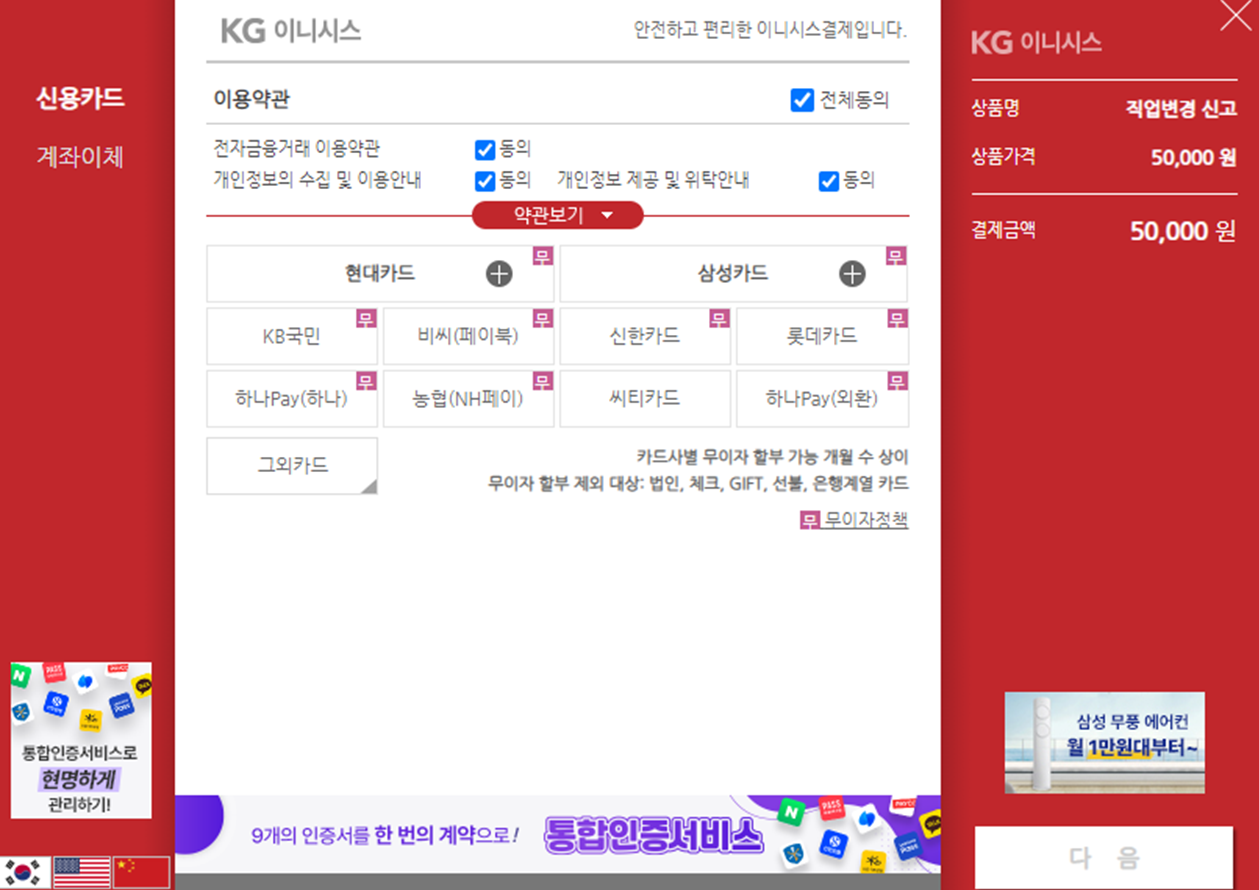Choose 비씨(페이북) card
The height and width of the screenshot is (890, 1259).
coord(468,337)
